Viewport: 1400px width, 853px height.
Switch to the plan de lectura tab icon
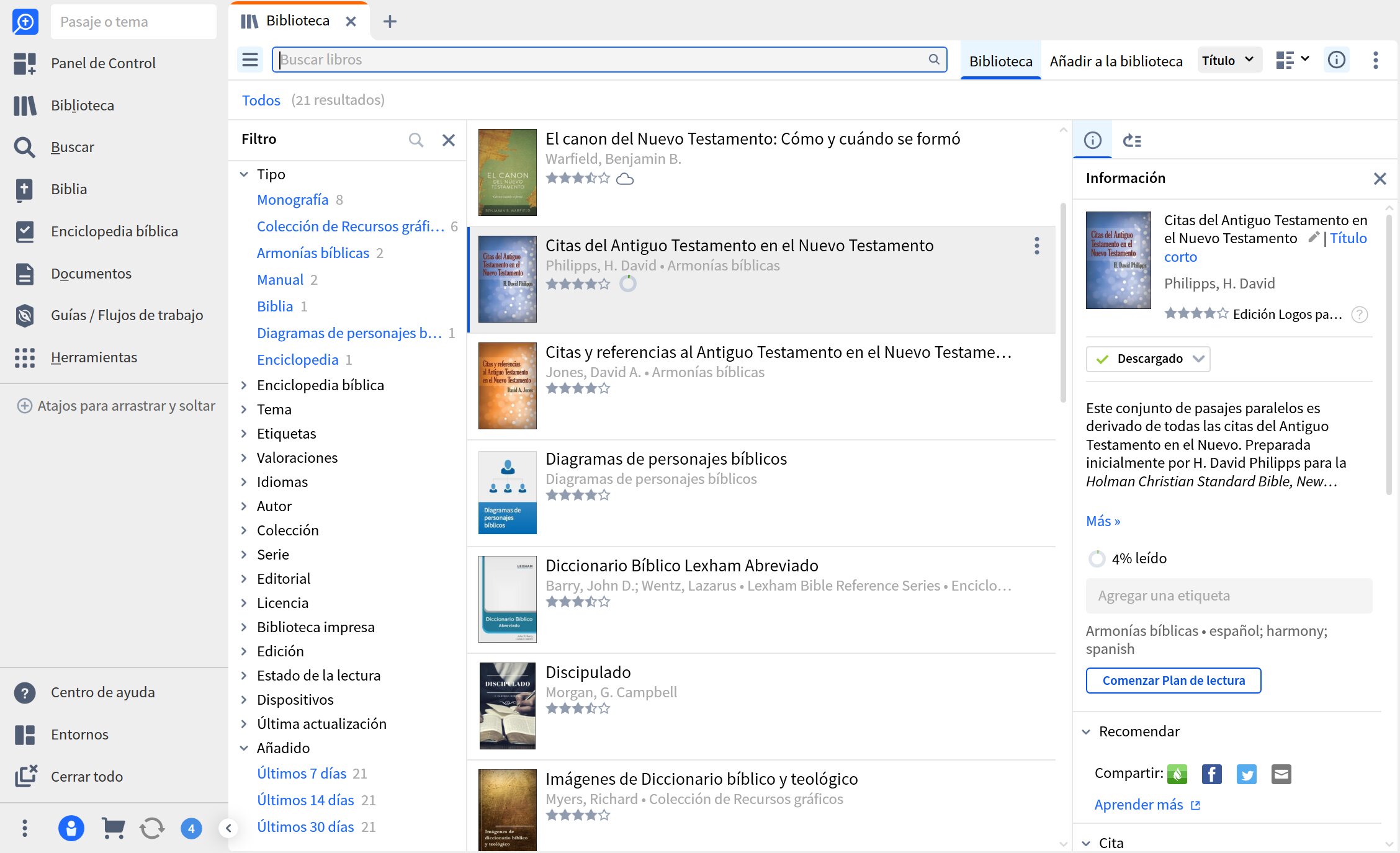coord(1132,140)
